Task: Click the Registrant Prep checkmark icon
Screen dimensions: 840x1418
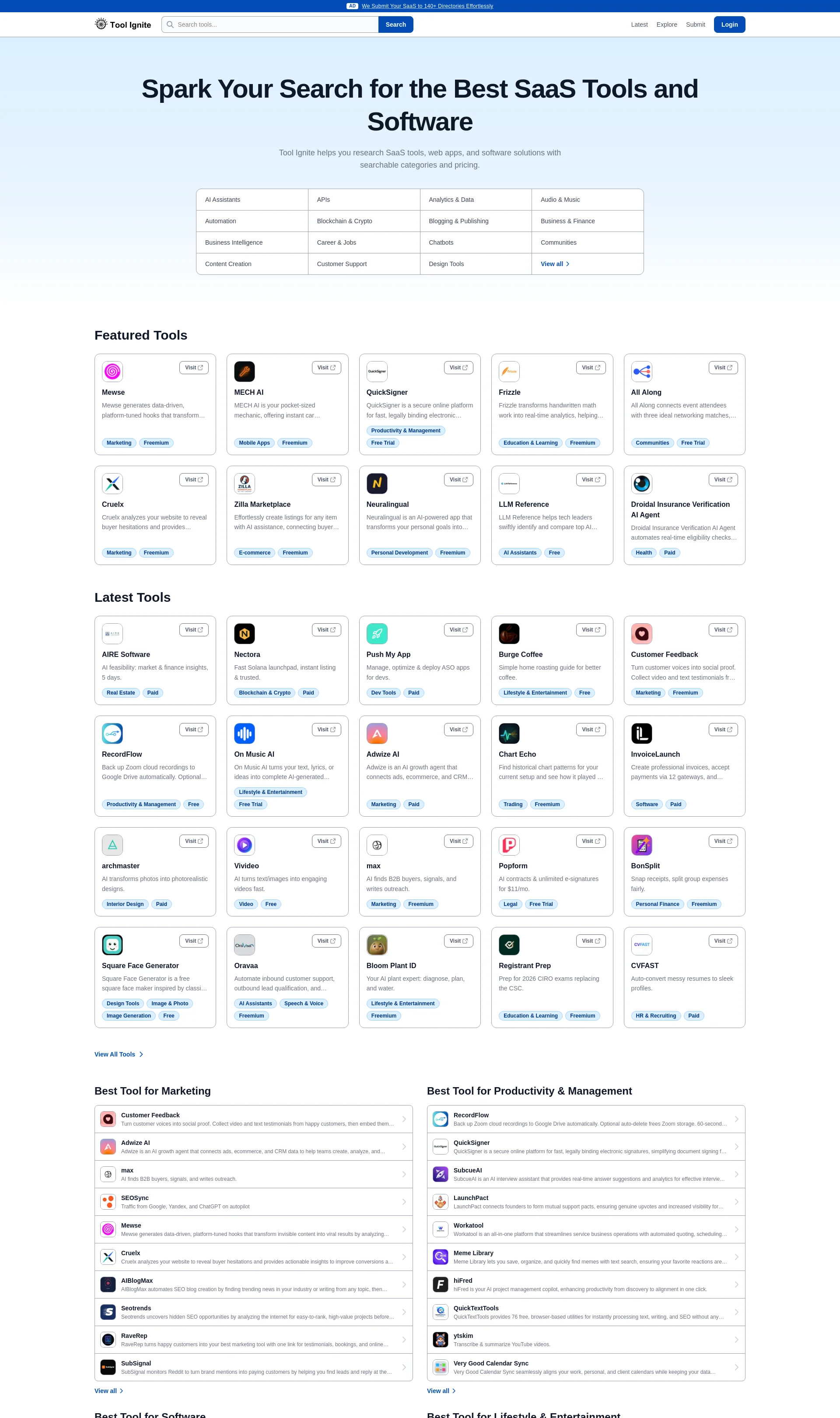Action: point(509,945)
